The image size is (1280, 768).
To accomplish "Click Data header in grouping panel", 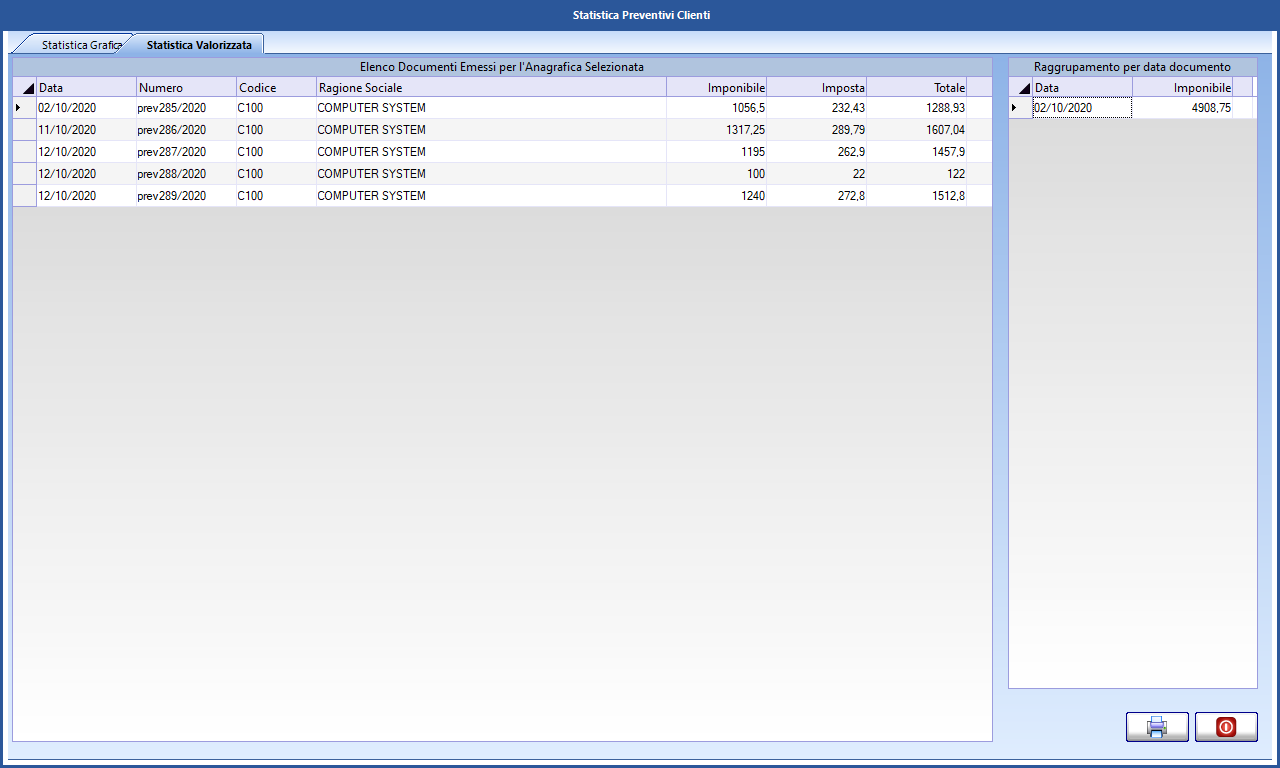I will click(x=1083, y=88).
